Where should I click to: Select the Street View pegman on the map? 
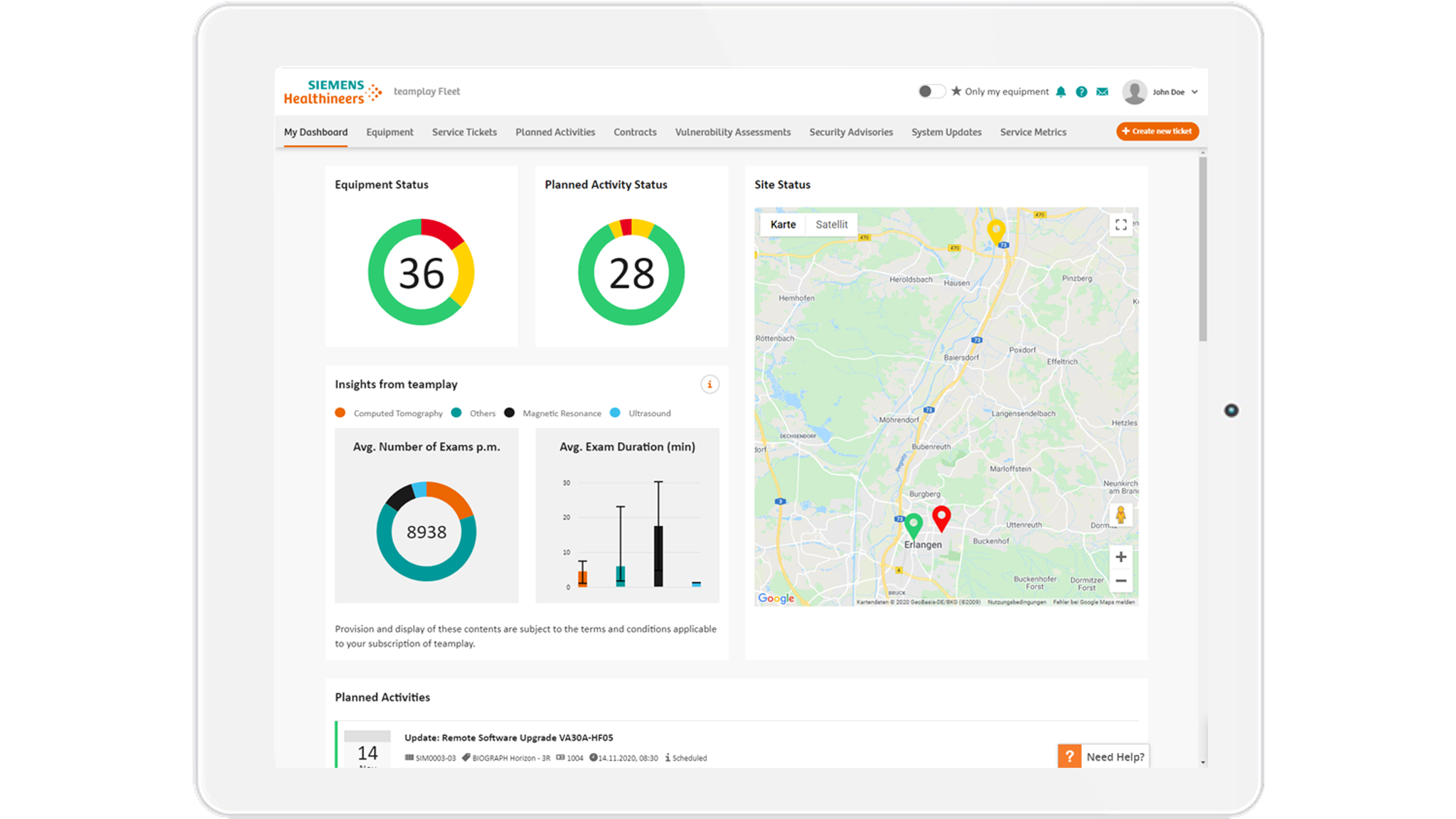(x=1121, y=515)
